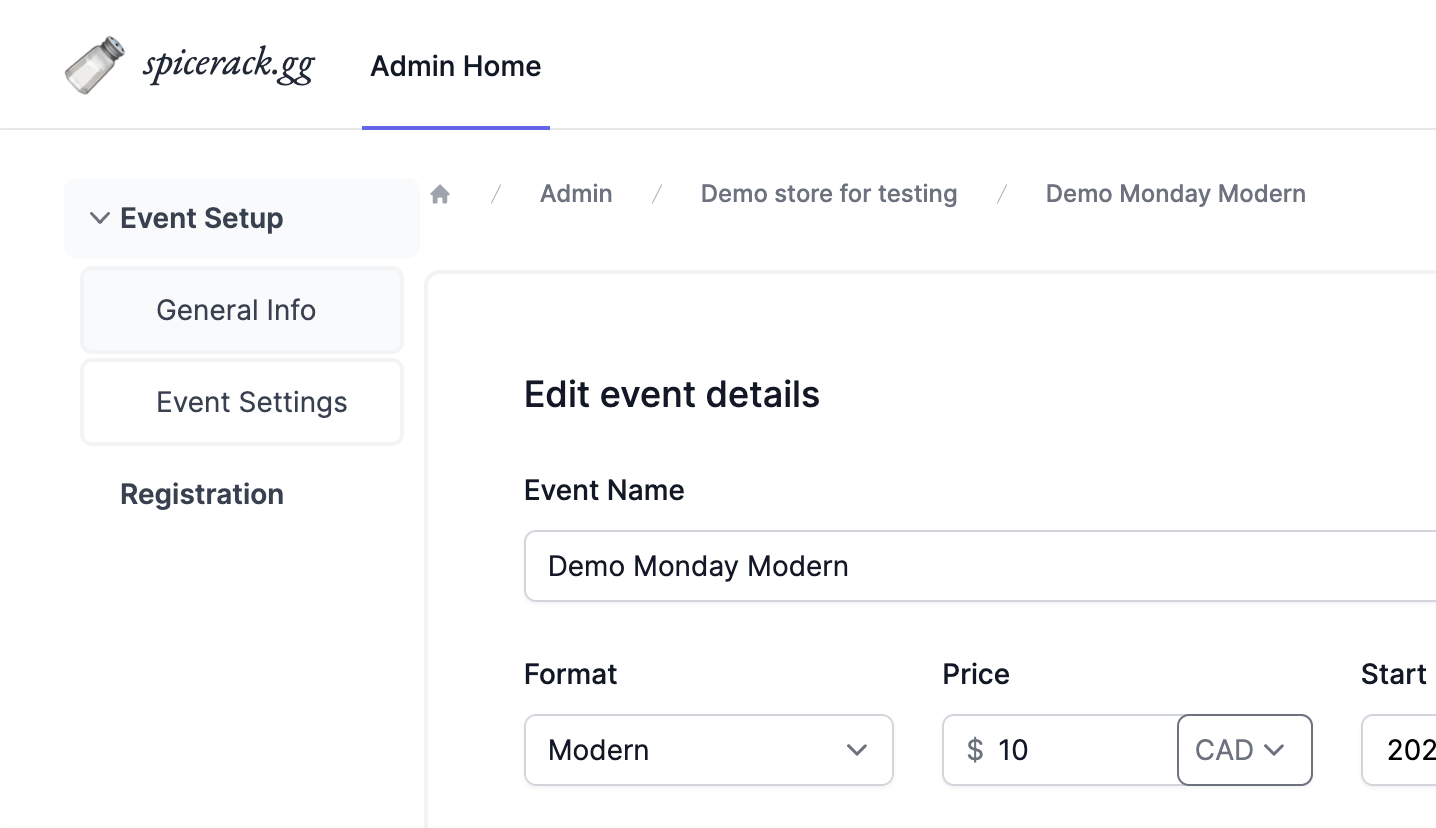Image resolution: width=1436 pixels, height=828 pixels.
Task: Click the Format dropdown chevron arrow
Action: point(856,750)
